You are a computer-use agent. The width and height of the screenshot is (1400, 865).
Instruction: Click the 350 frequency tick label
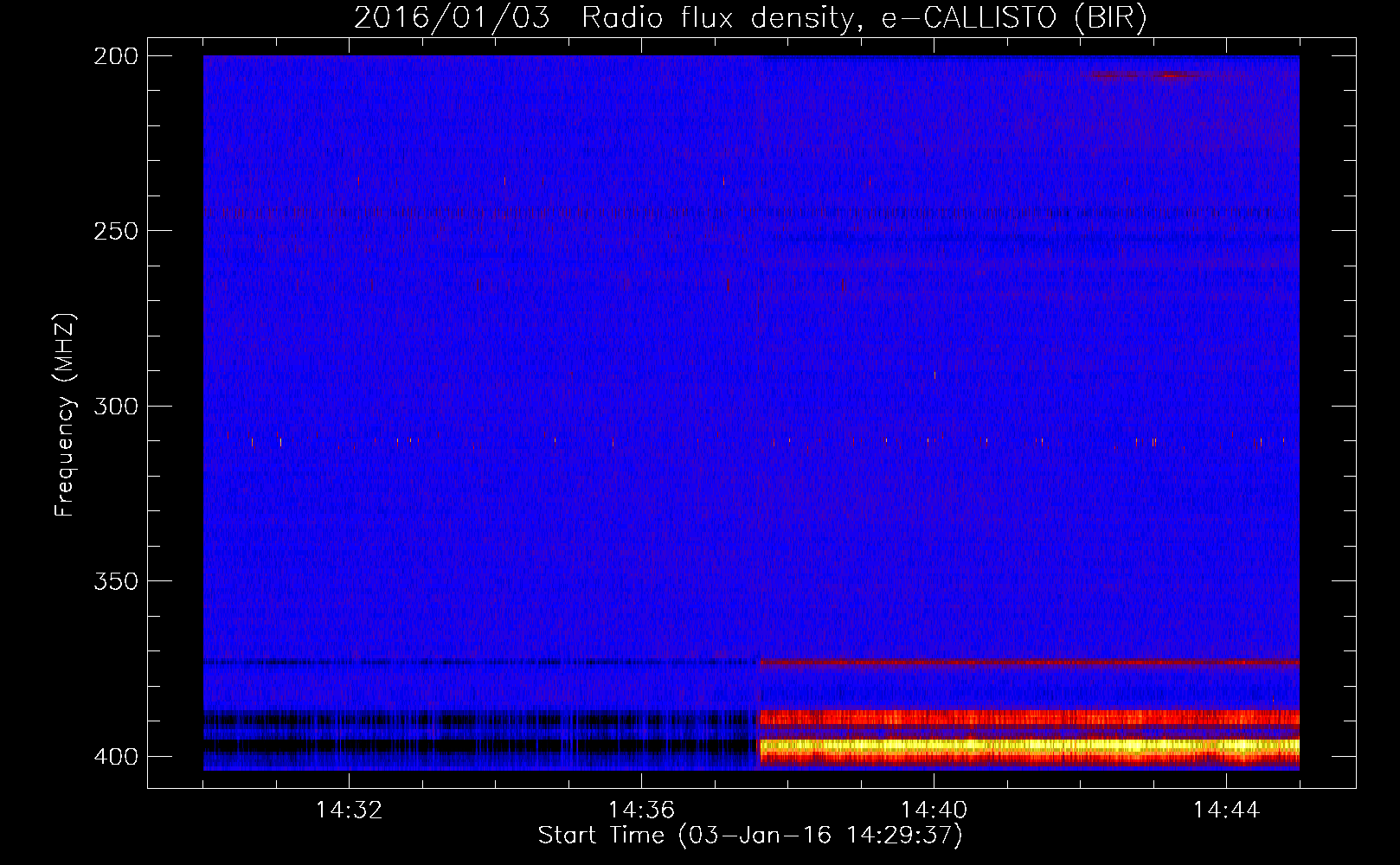[x=116, y=581]
